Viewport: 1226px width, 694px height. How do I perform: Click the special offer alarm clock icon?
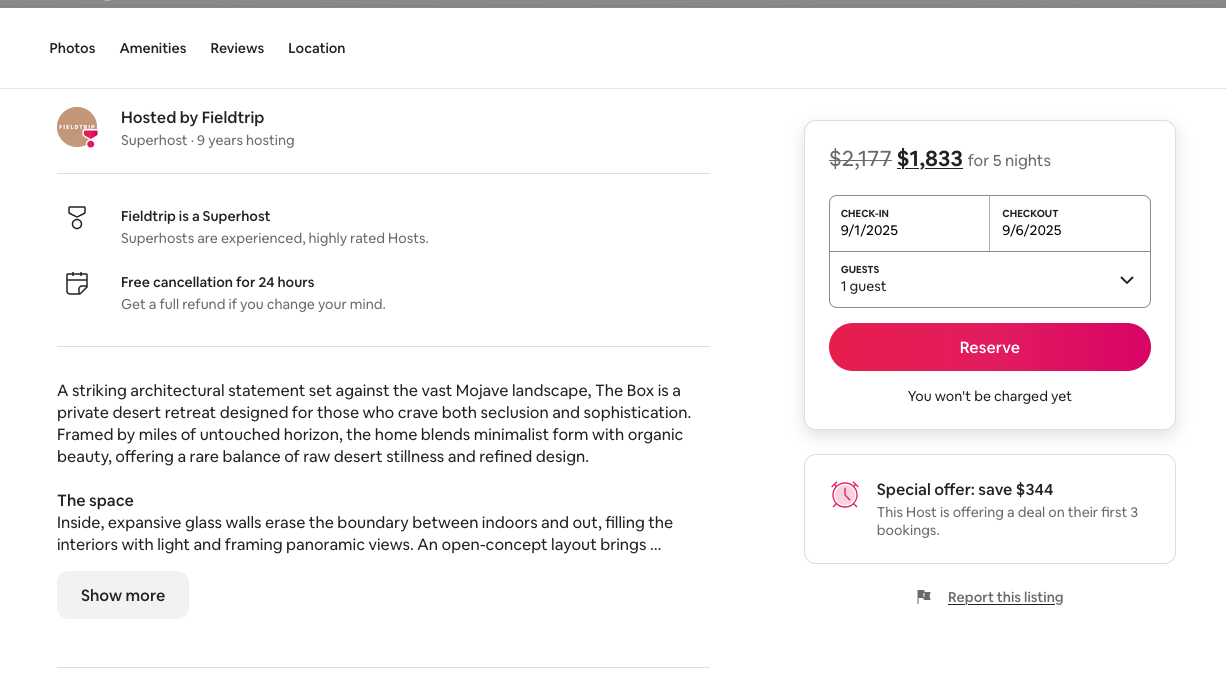(x=845, y=494)
